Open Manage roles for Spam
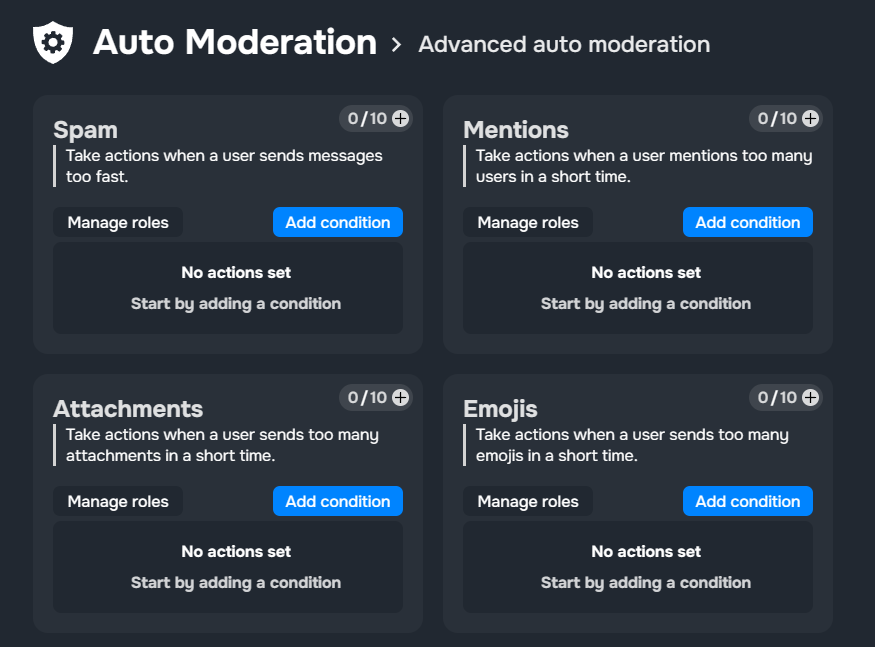The image size is (875, 647). pos(118,222)
